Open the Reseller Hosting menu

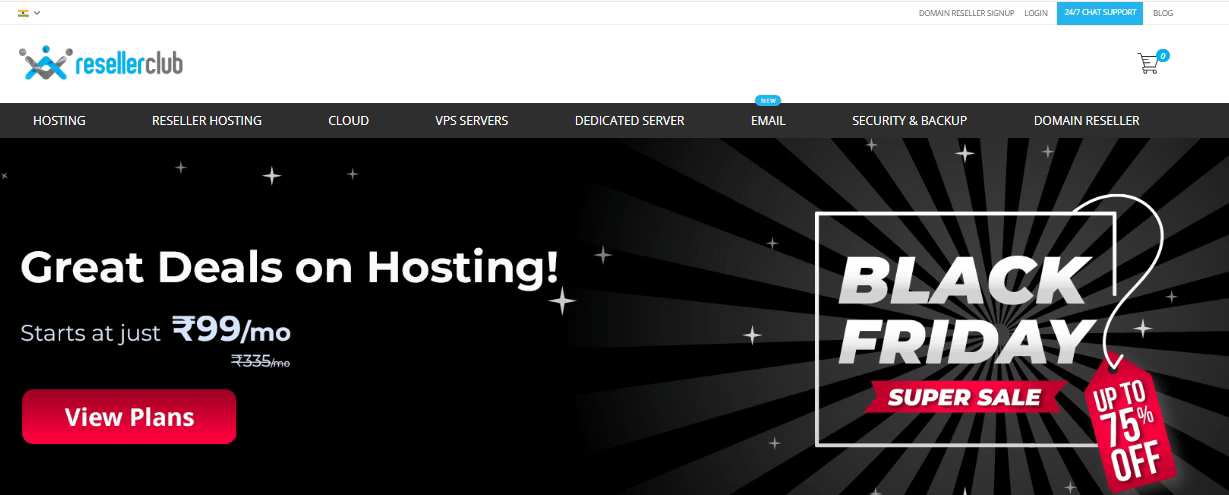pyautogui.click(x=207, y=120)
